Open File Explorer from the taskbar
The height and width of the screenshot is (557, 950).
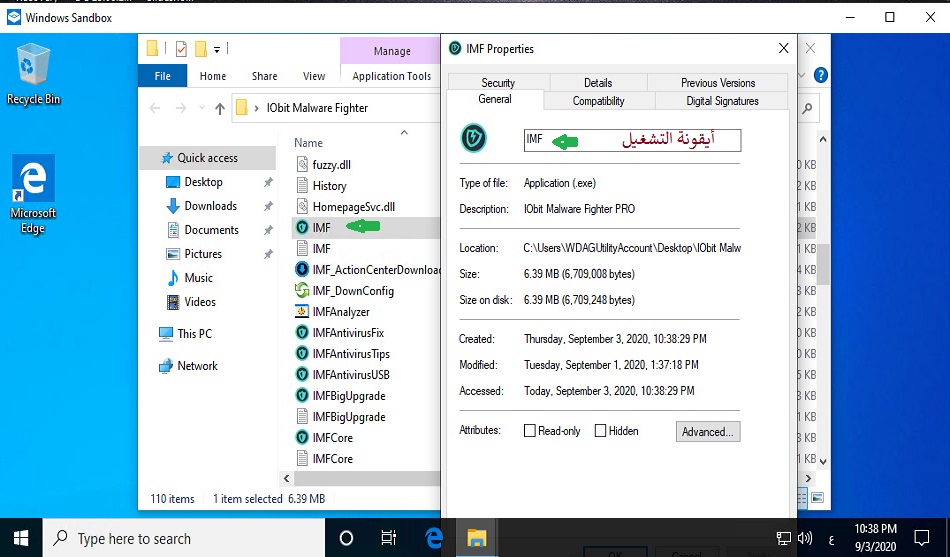[476, 538]
